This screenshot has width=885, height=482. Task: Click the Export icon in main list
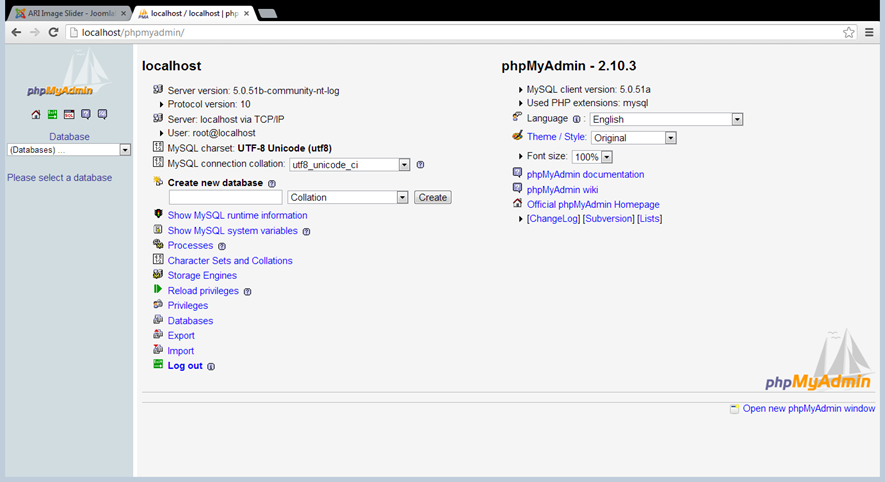pos(158,334)
